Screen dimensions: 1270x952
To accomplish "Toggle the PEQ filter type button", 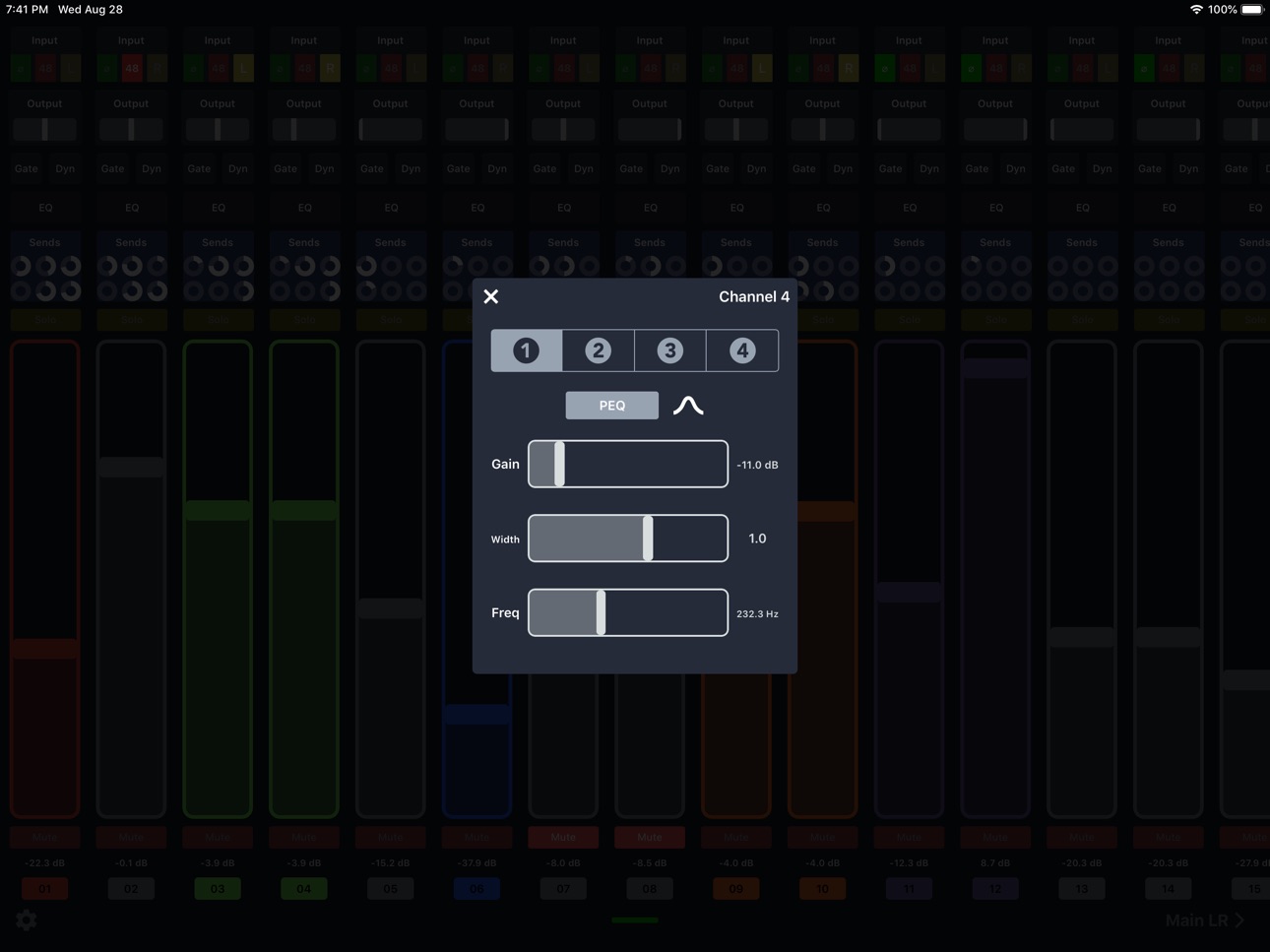I will point(612,406).
